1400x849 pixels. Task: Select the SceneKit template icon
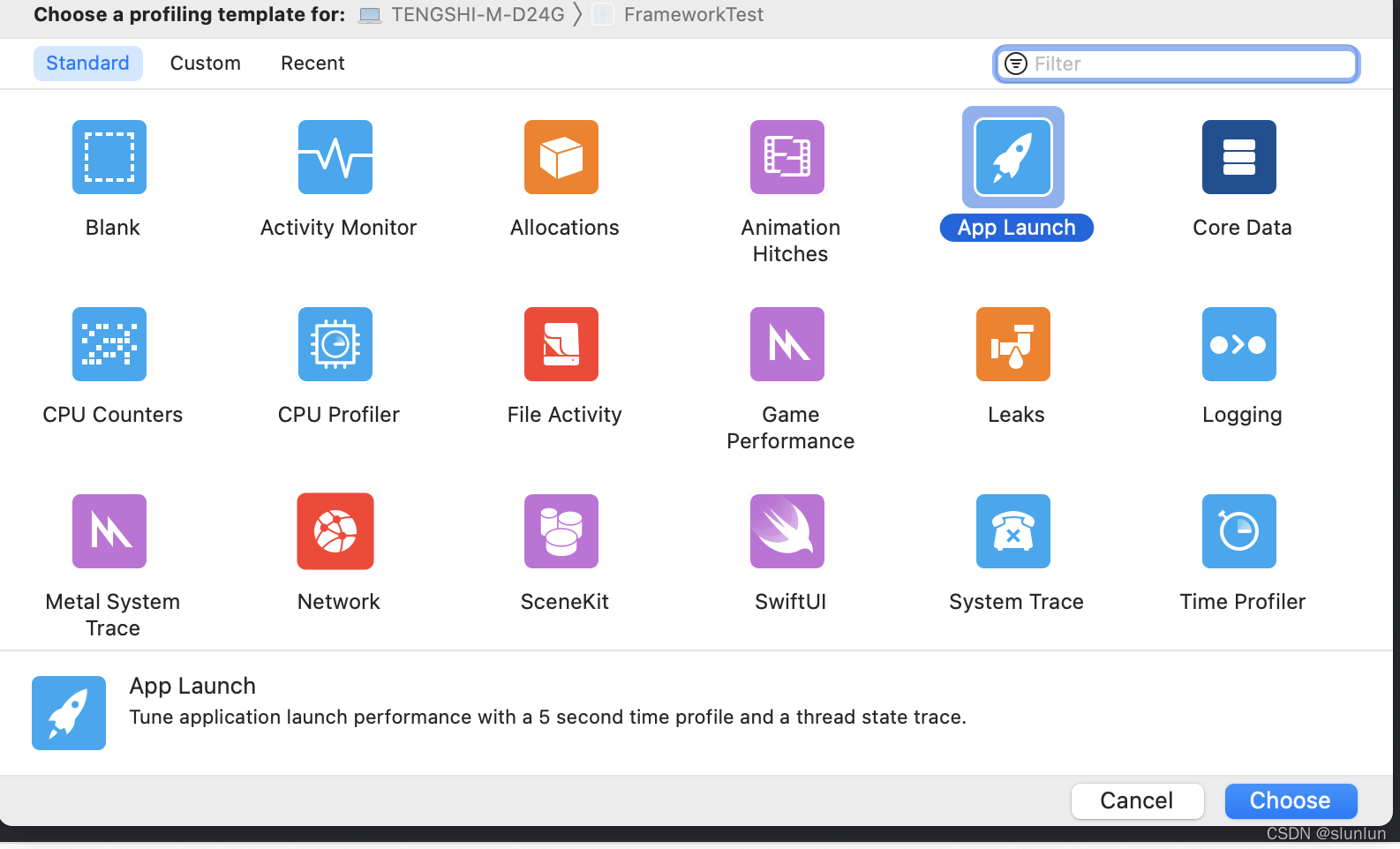(561, 531)
